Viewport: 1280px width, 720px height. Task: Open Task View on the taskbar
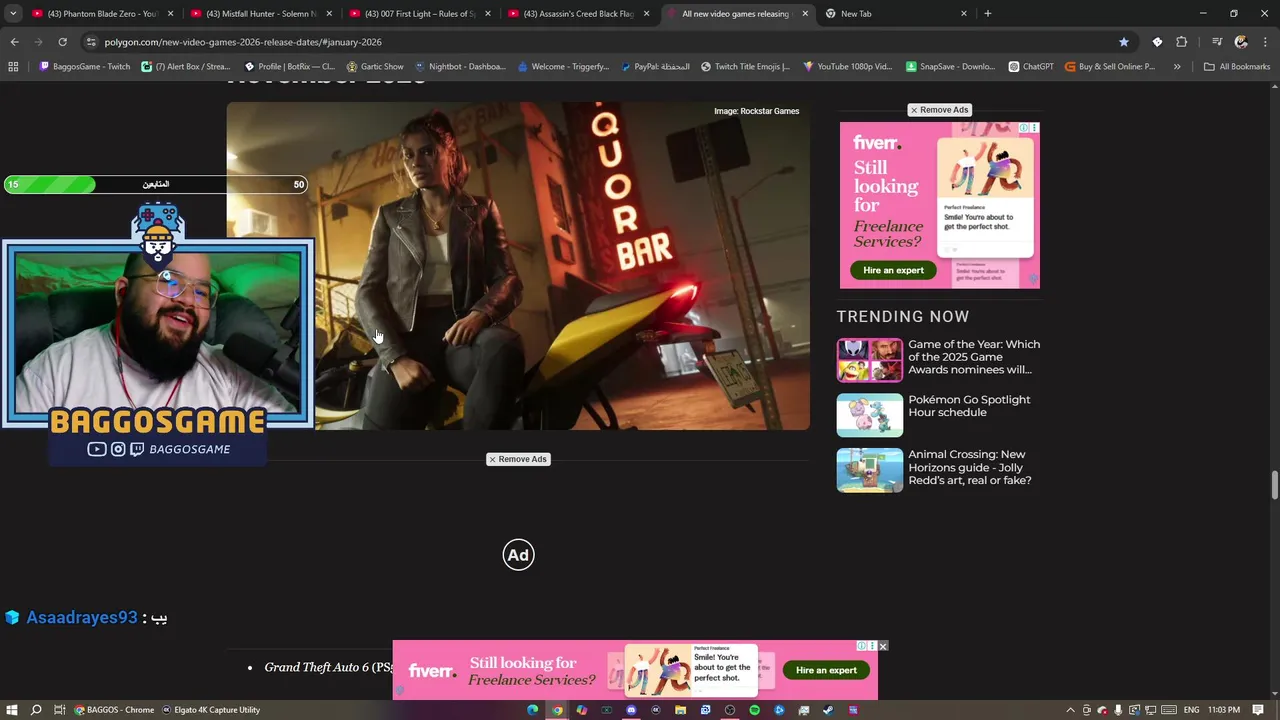coord(60,710)
